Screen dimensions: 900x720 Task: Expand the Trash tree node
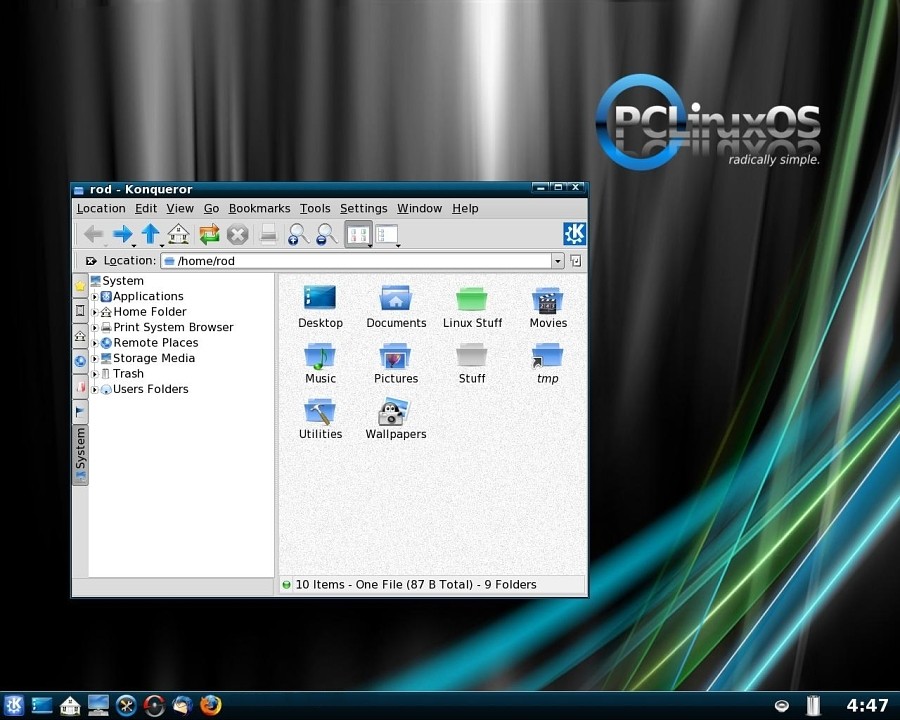(x=95, y=374)
